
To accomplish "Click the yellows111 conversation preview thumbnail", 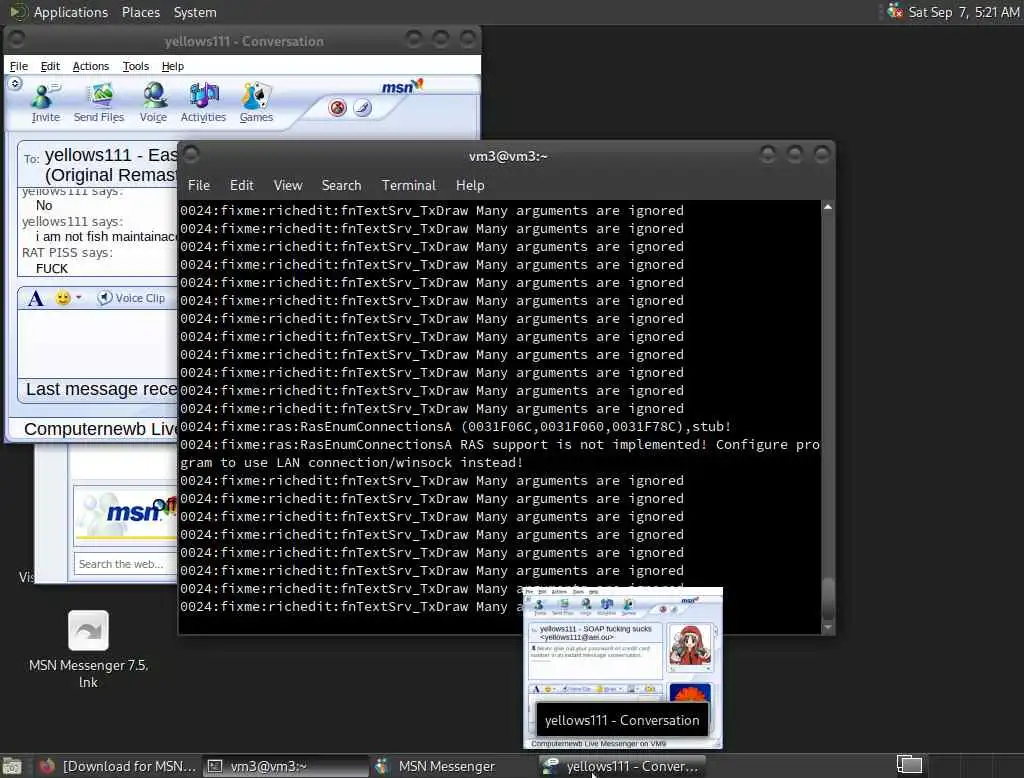I will [x=622, y=668].
